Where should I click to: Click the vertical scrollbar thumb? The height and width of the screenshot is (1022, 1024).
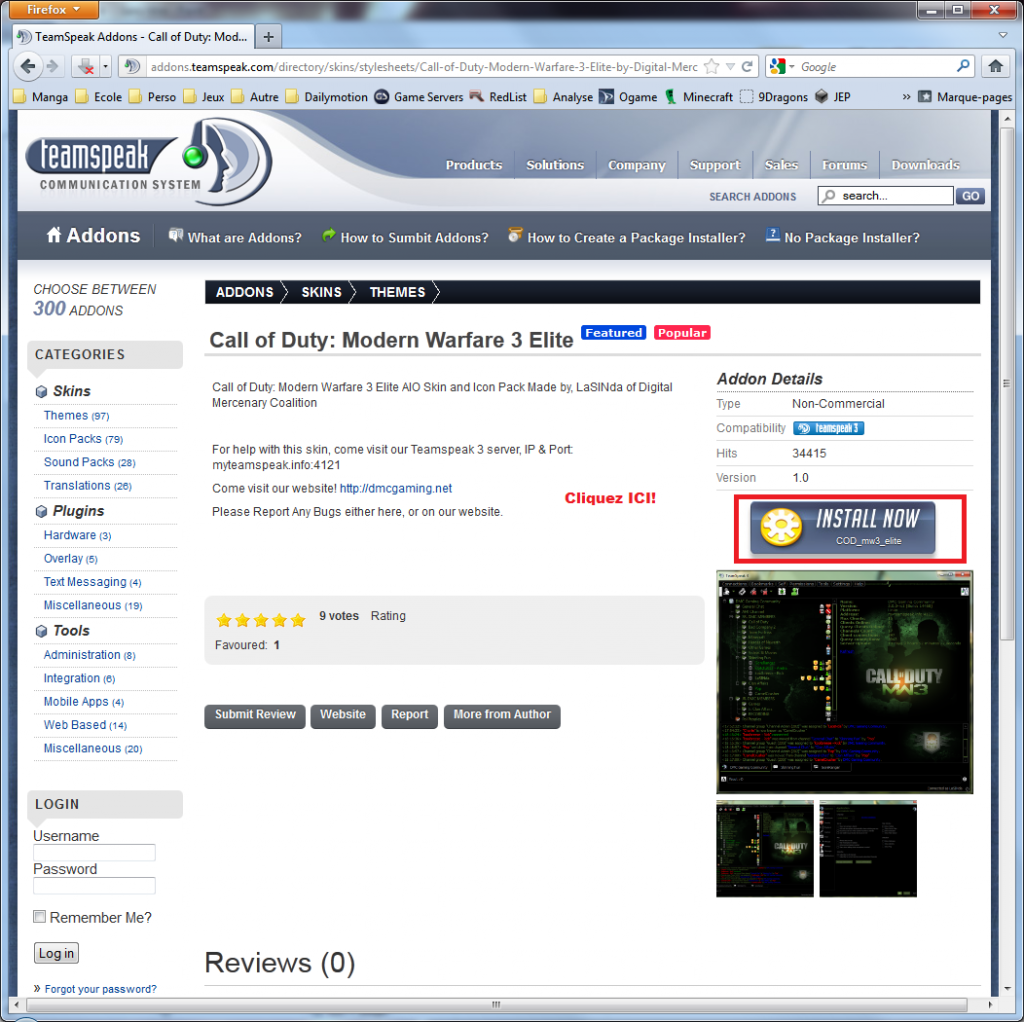pyautogui.click(x=1006, y=383)
